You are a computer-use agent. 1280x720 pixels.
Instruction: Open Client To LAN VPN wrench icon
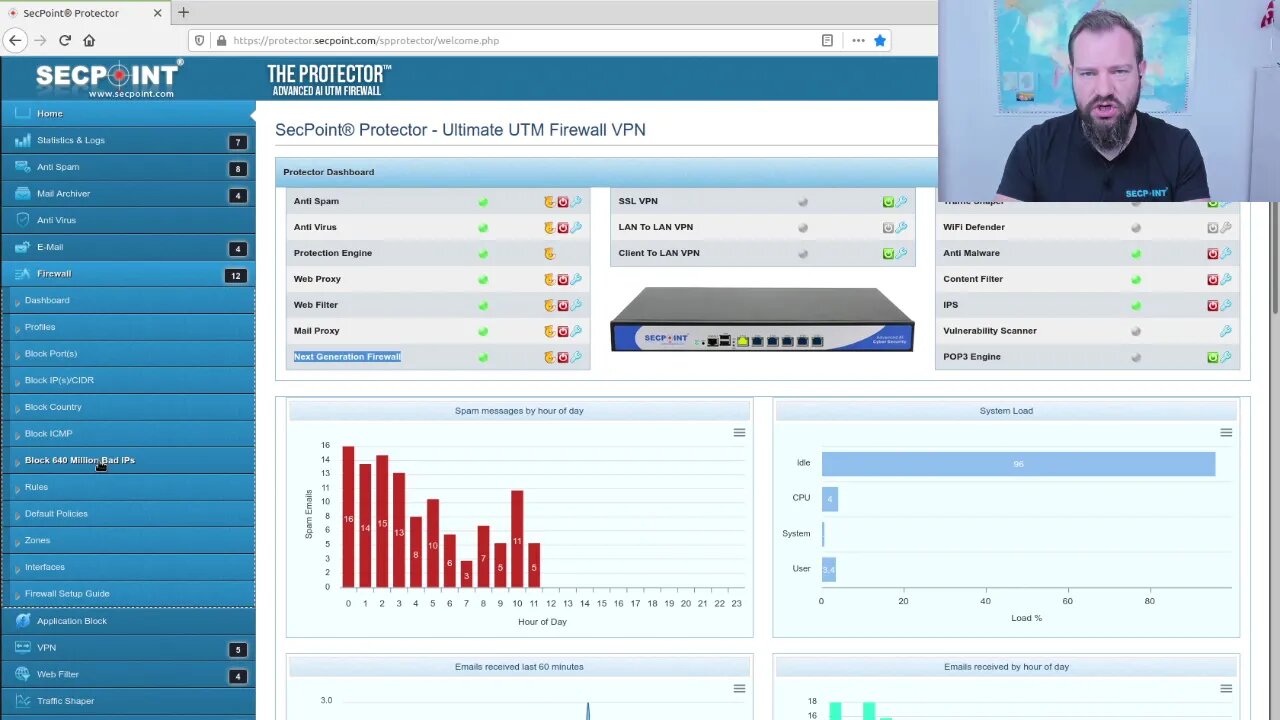tap(901, 253)
